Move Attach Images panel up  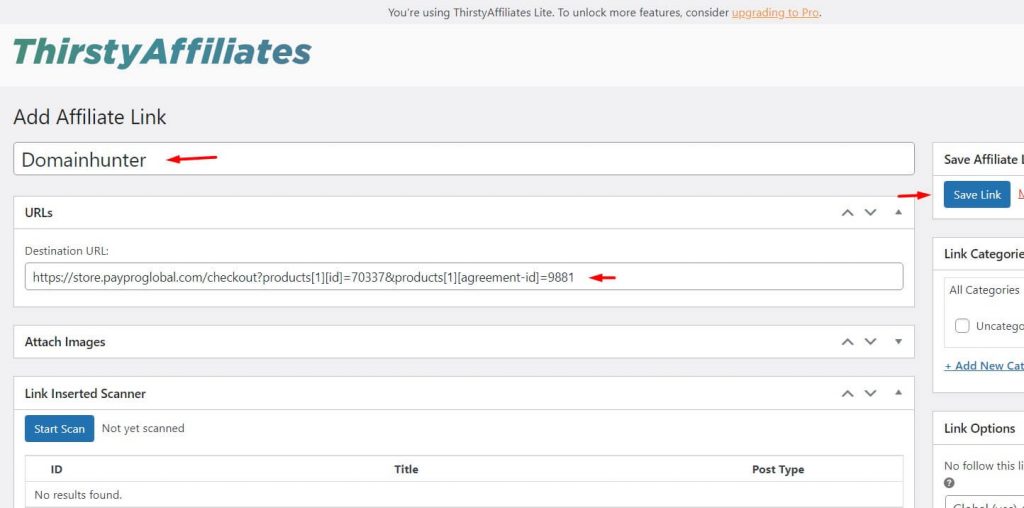point(848,341)
